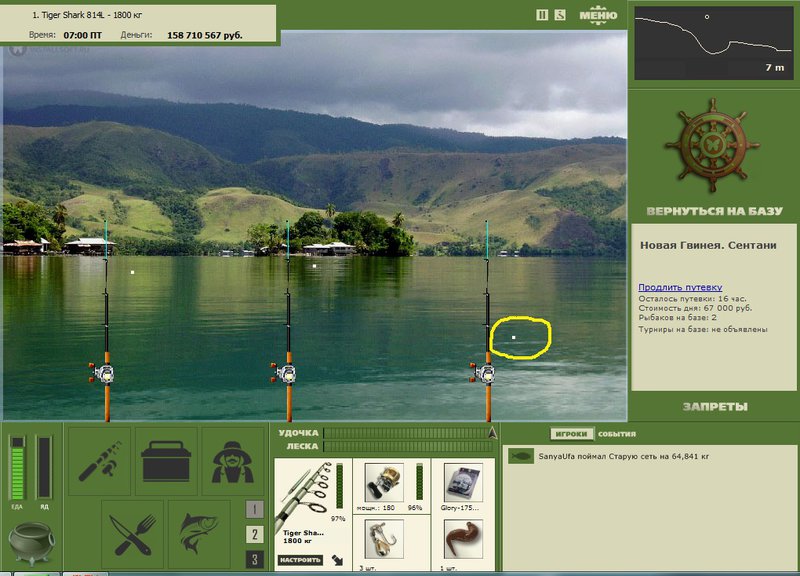This screenshot has width=800, height=576.
Task: Open the fishing rod tackle icon
Action: pos(99,462)
